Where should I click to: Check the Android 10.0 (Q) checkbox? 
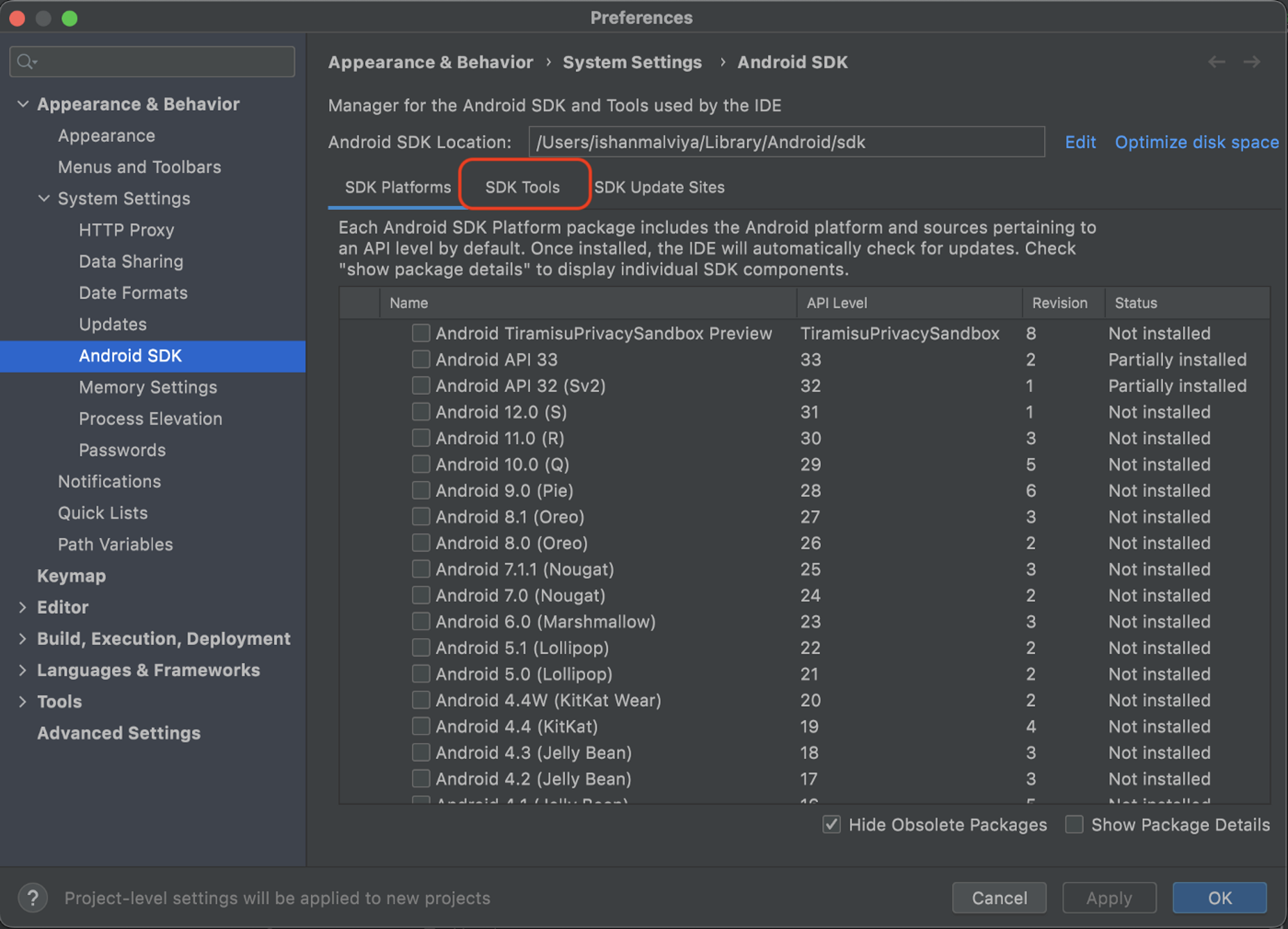coord(421,464)
